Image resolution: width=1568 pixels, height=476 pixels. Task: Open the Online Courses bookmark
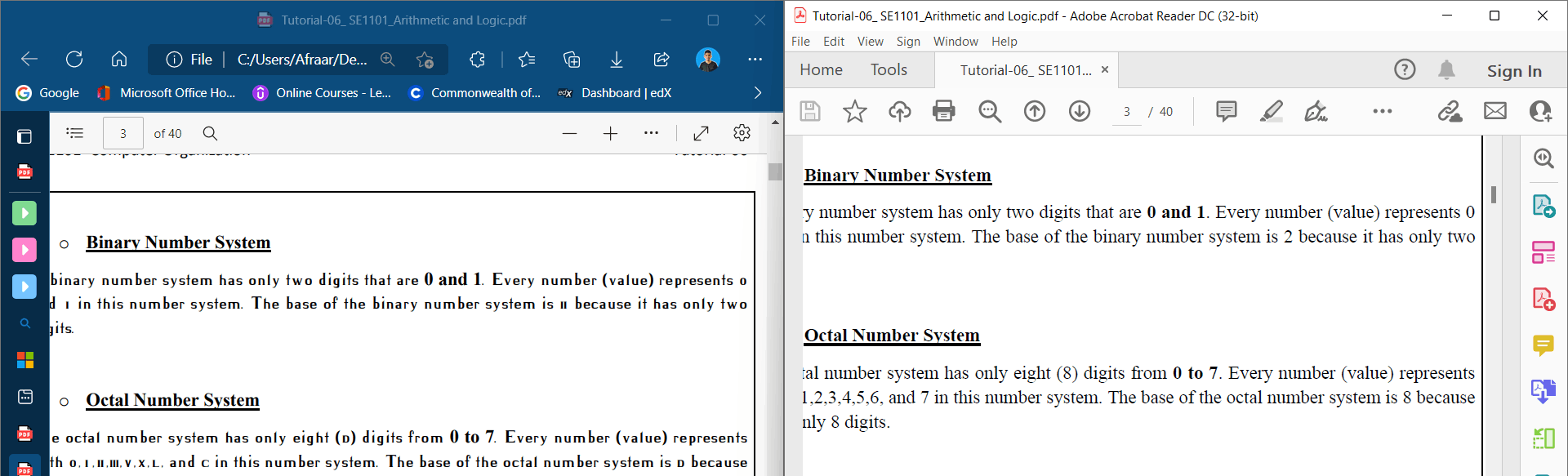point(322,93)
